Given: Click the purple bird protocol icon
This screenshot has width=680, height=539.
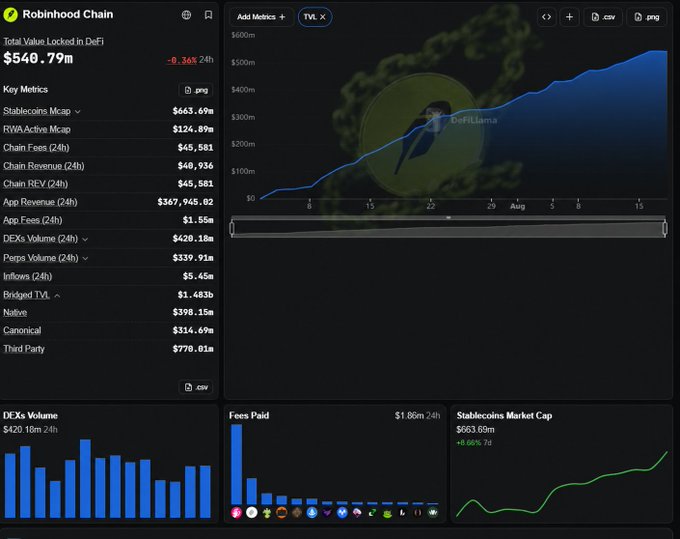Looking at the screenshot, I should pyautogui.click(x=327, y=513).
